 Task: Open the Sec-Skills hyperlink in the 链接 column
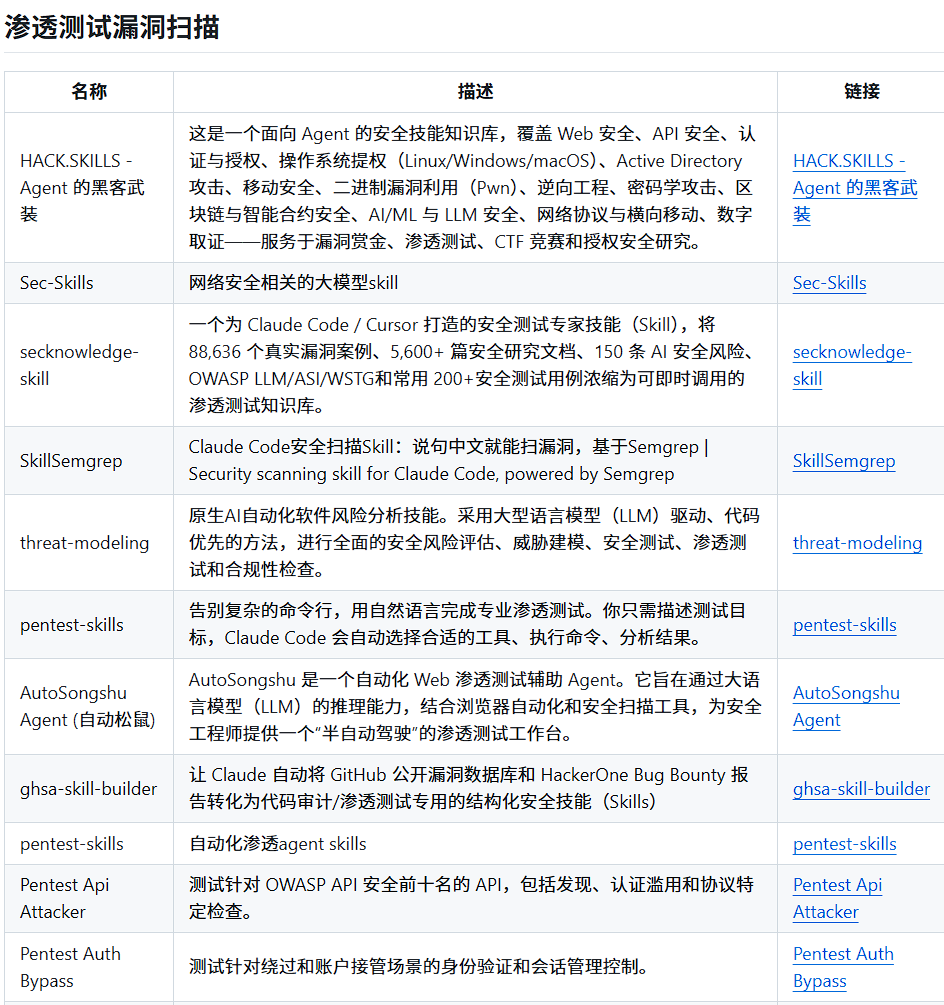pos(829,283)
